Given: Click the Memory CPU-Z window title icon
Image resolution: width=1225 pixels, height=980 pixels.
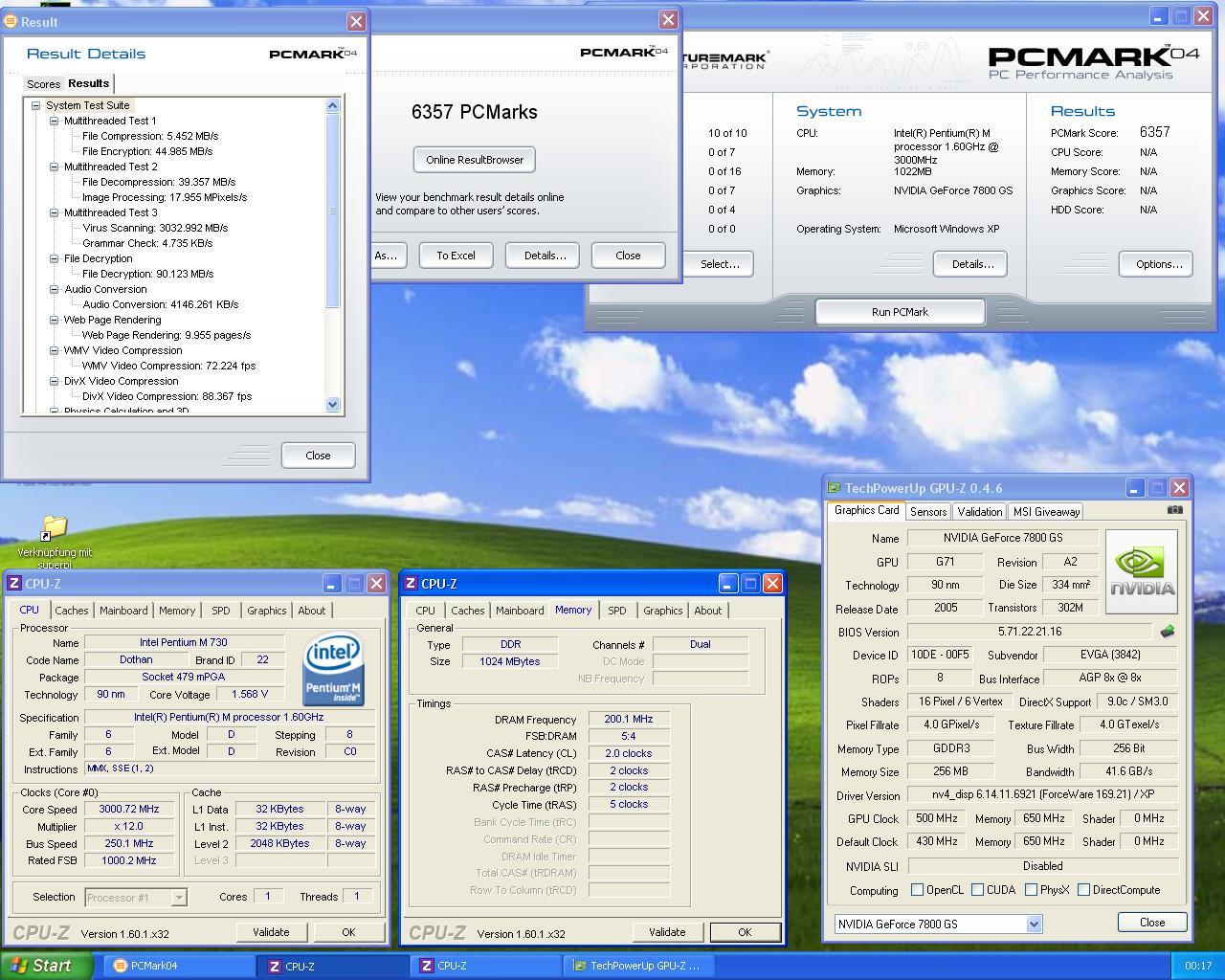Looking at the screenshot, I should tap(411, 583).
